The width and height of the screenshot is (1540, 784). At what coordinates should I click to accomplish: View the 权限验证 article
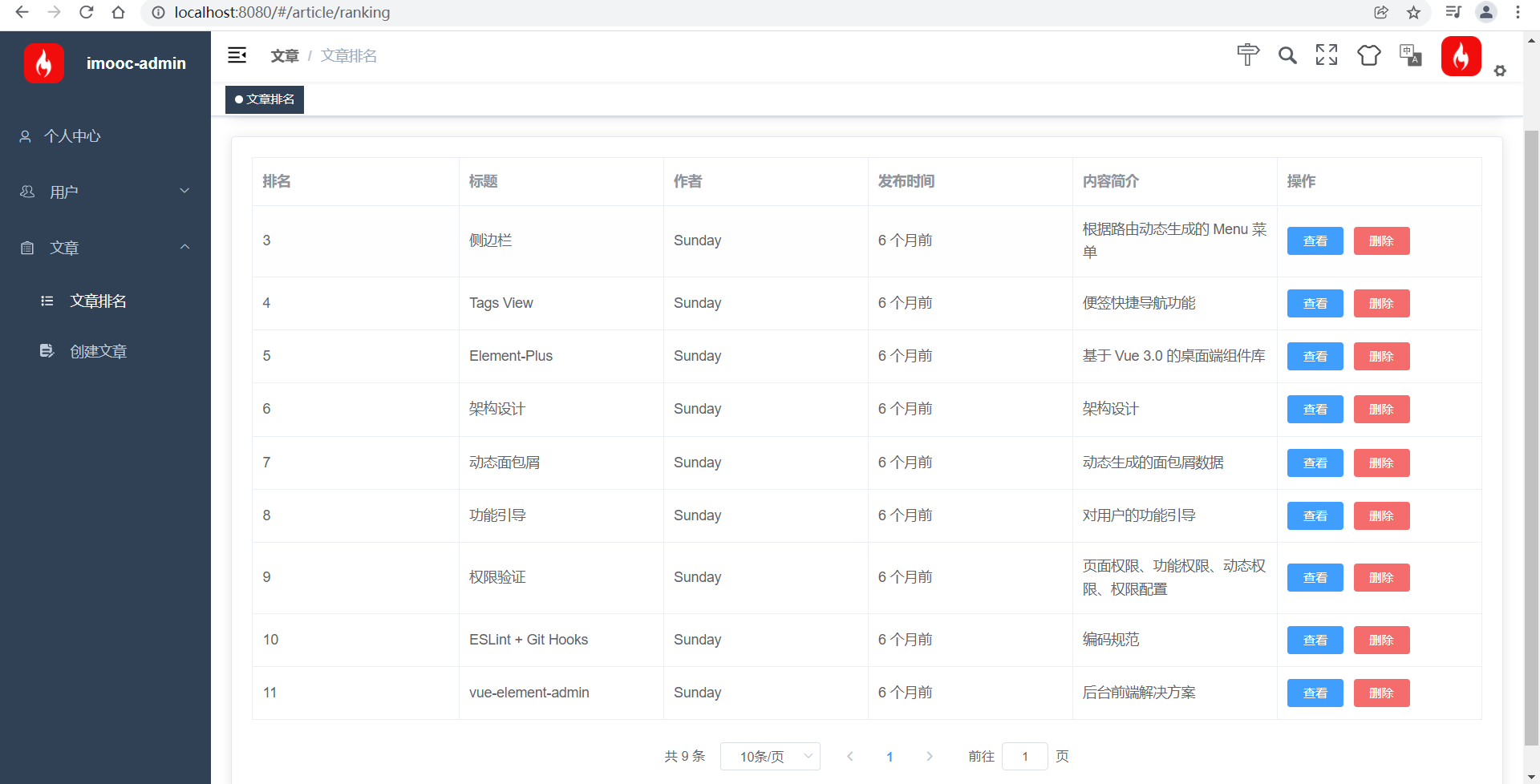click(1315, 577)
